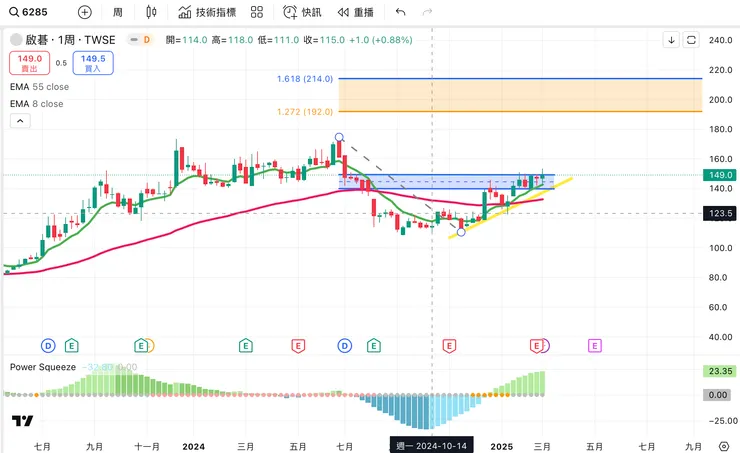Select the 1.272 (192.0) Fibonacci level label

pyautogui.click(x=305, y=112)
